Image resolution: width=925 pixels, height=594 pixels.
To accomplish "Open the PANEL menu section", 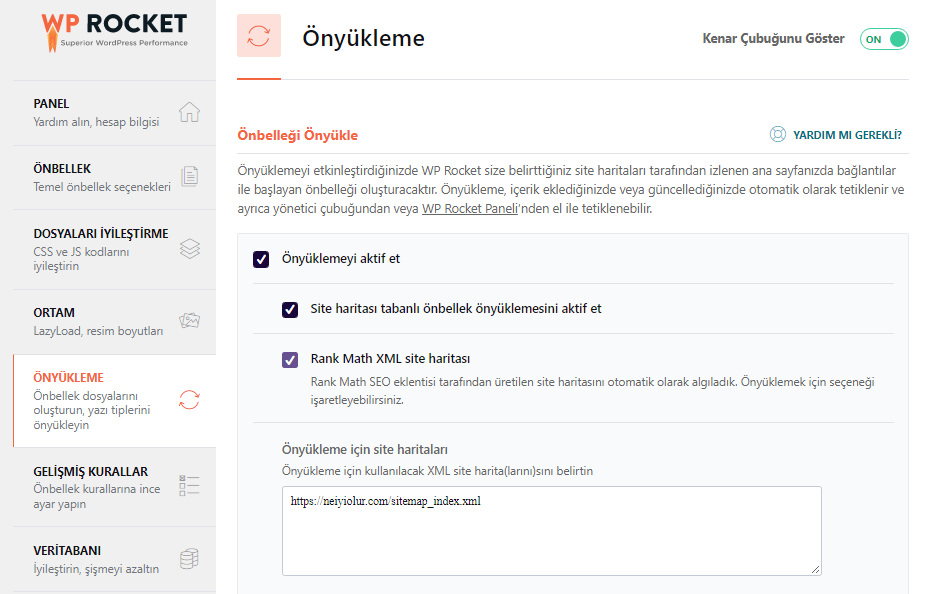I will (x=114, y=113).
